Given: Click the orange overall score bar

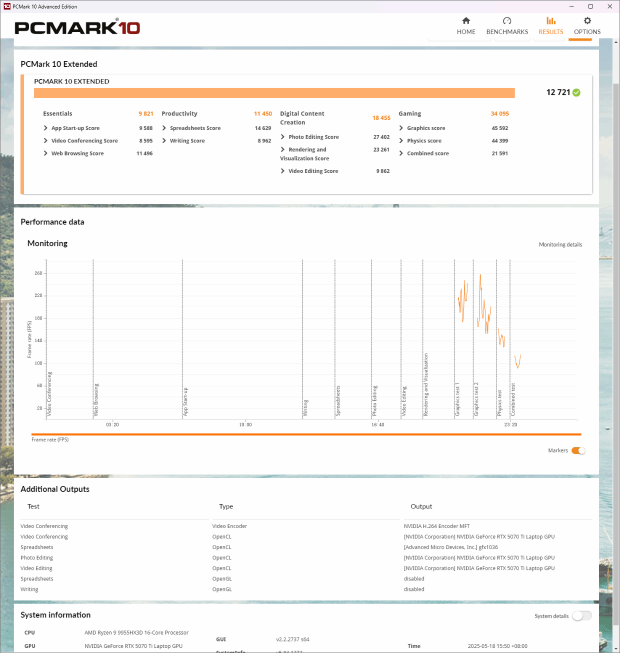Looking at the screenshot, I should coord(274,93).
